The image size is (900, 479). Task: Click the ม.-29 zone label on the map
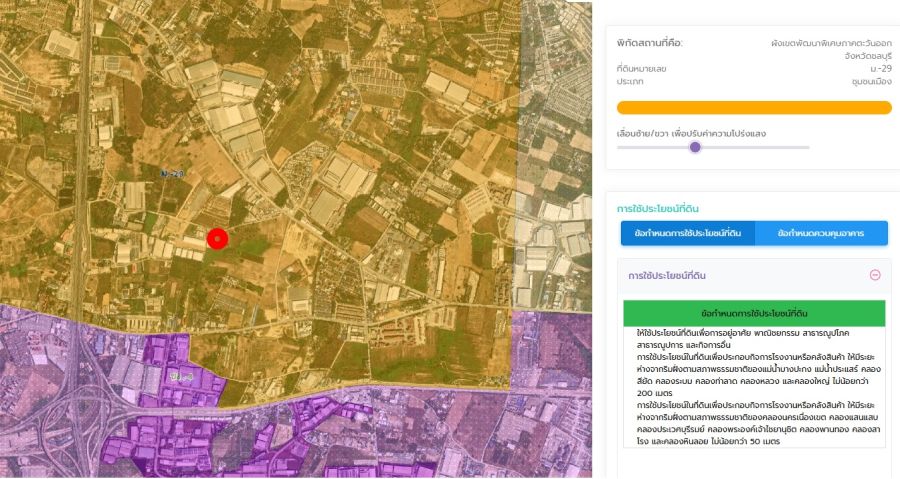(x=172, y=174)
